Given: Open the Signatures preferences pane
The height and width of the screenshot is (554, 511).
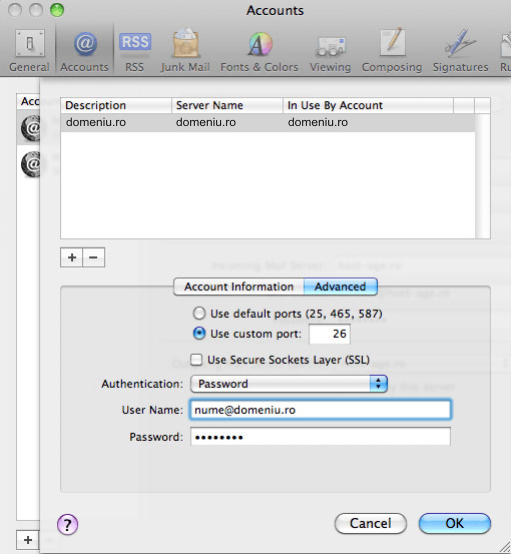Looking at the screenshot, I should 460,51.
